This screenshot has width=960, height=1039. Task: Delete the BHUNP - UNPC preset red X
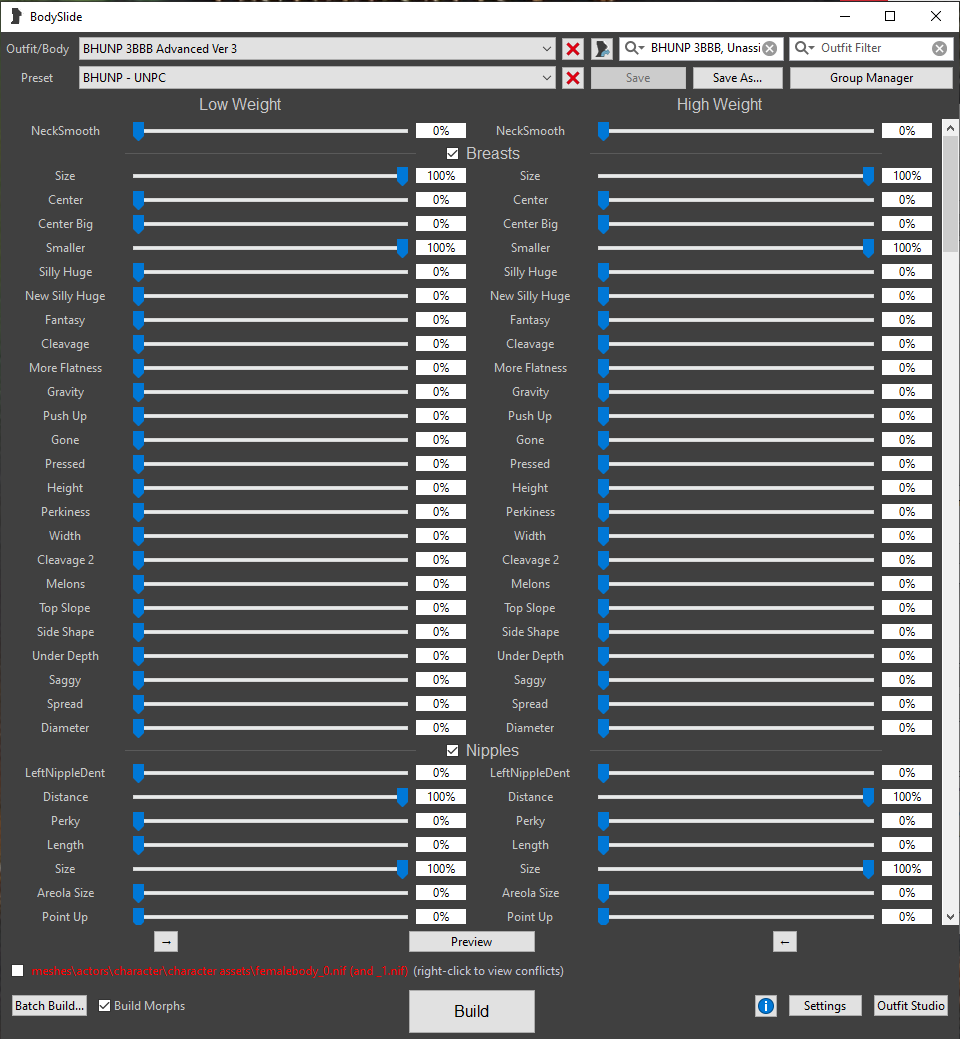point(573,78)
